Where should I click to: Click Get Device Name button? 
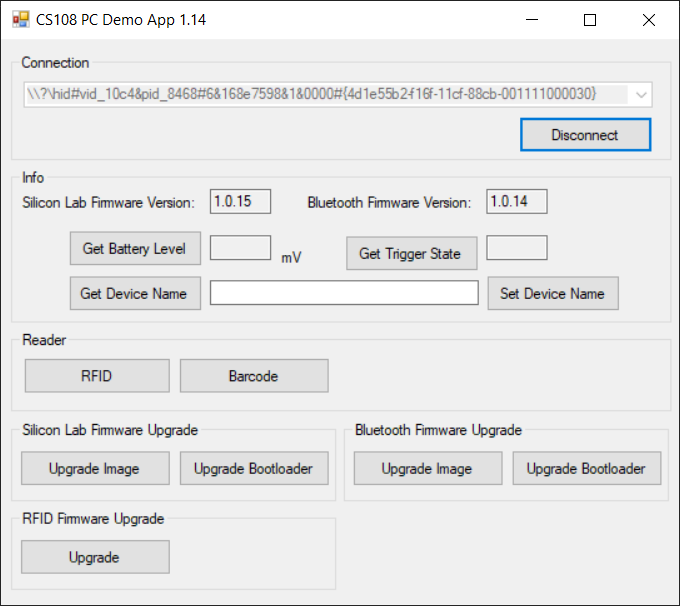[135, 294]
